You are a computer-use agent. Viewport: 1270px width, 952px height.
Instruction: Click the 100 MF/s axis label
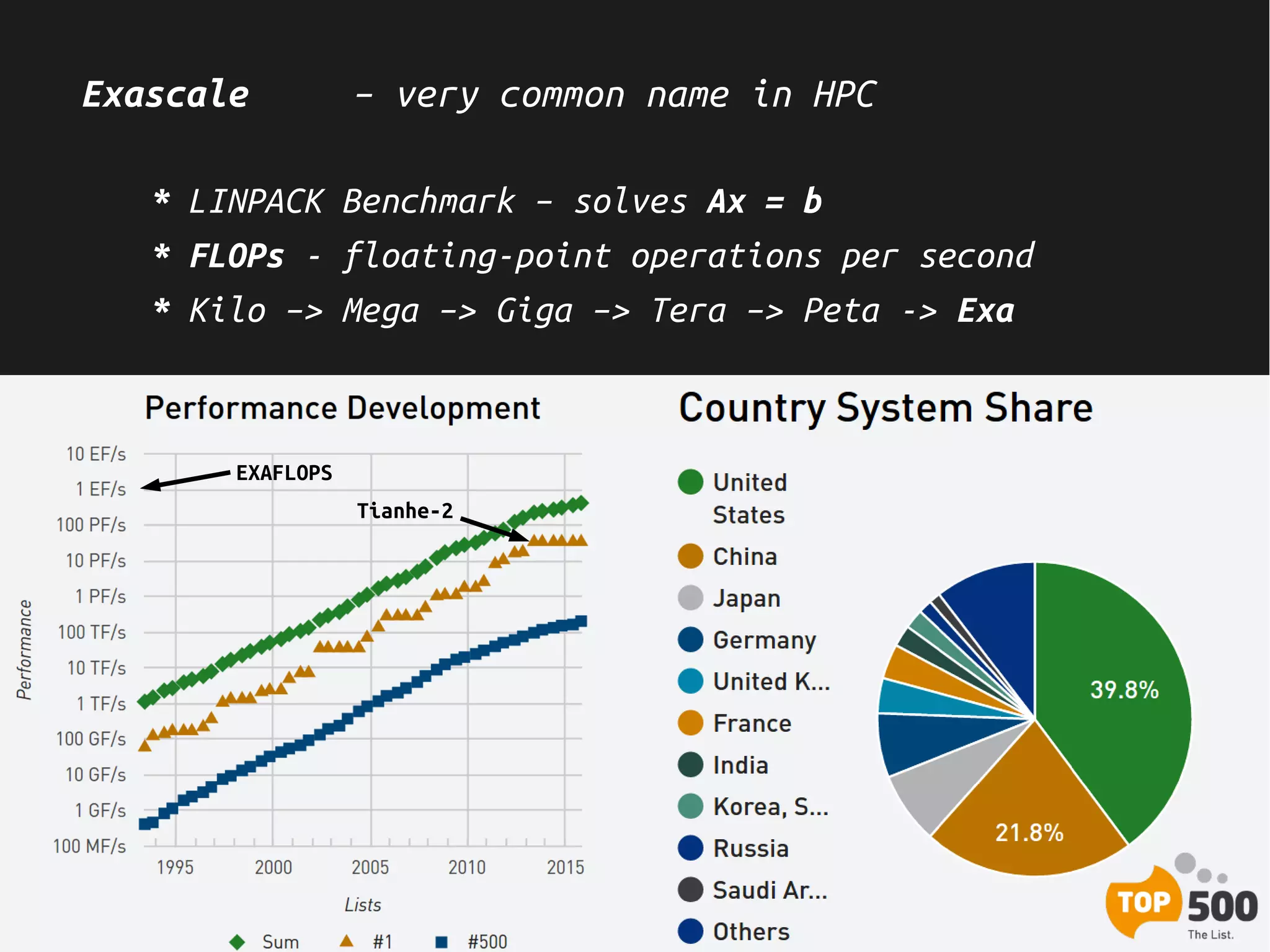pos(90,846)
